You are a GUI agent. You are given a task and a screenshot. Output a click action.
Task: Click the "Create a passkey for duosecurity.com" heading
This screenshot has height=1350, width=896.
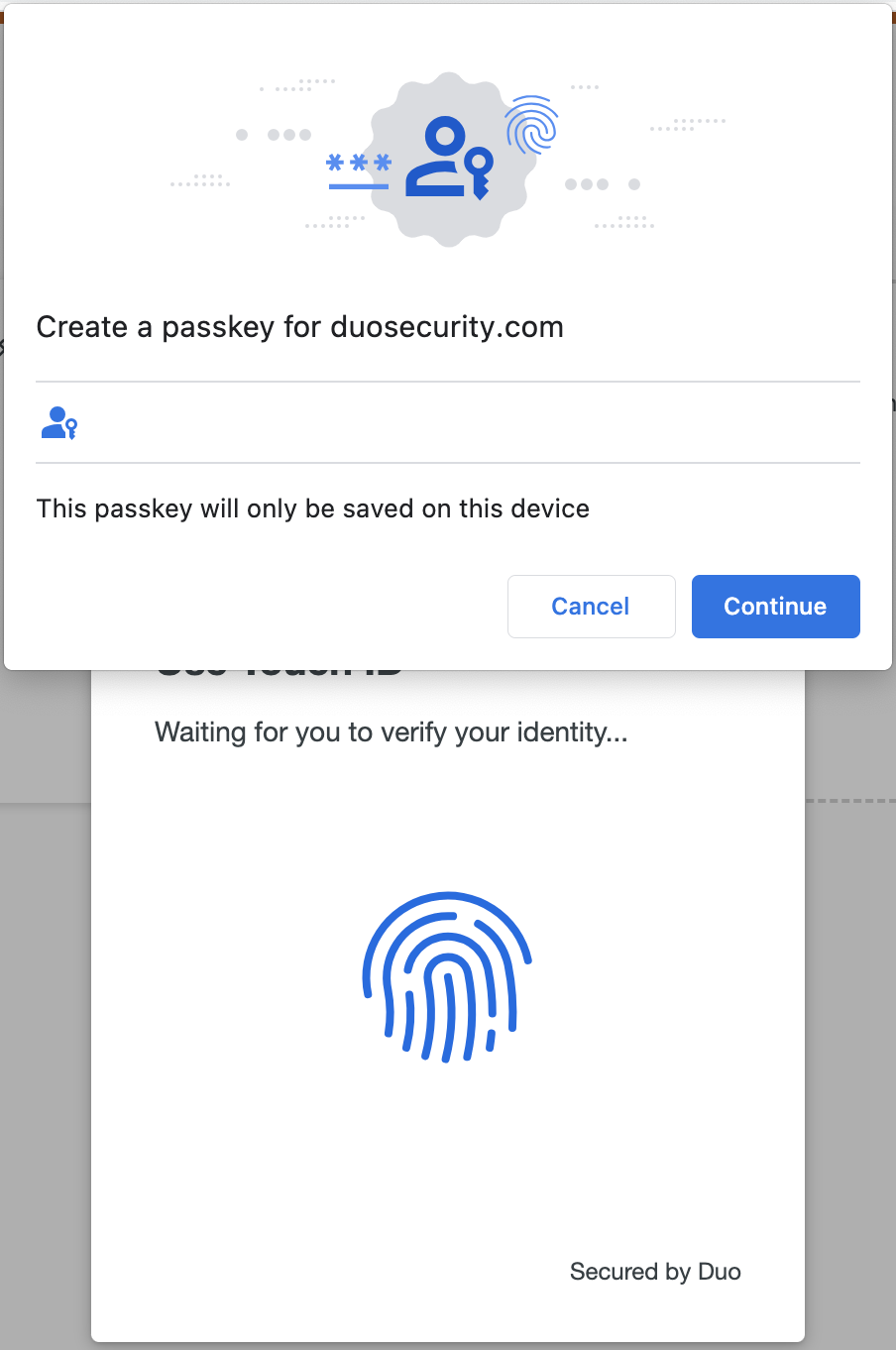299,327
